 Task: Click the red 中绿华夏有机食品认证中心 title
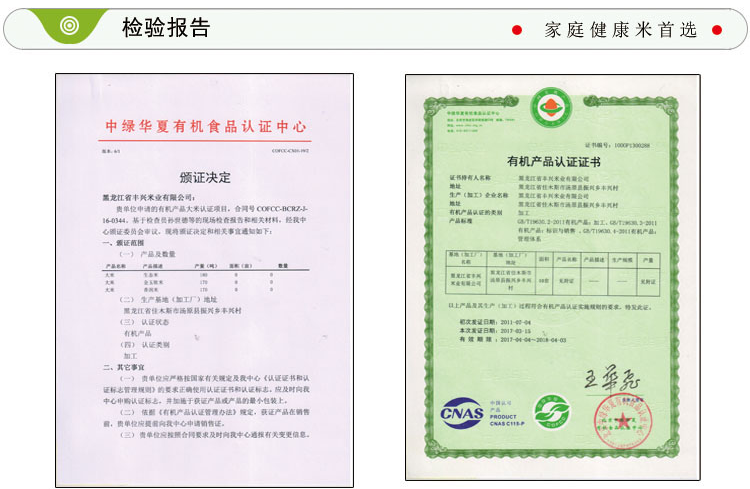click(x=205, y=127)
